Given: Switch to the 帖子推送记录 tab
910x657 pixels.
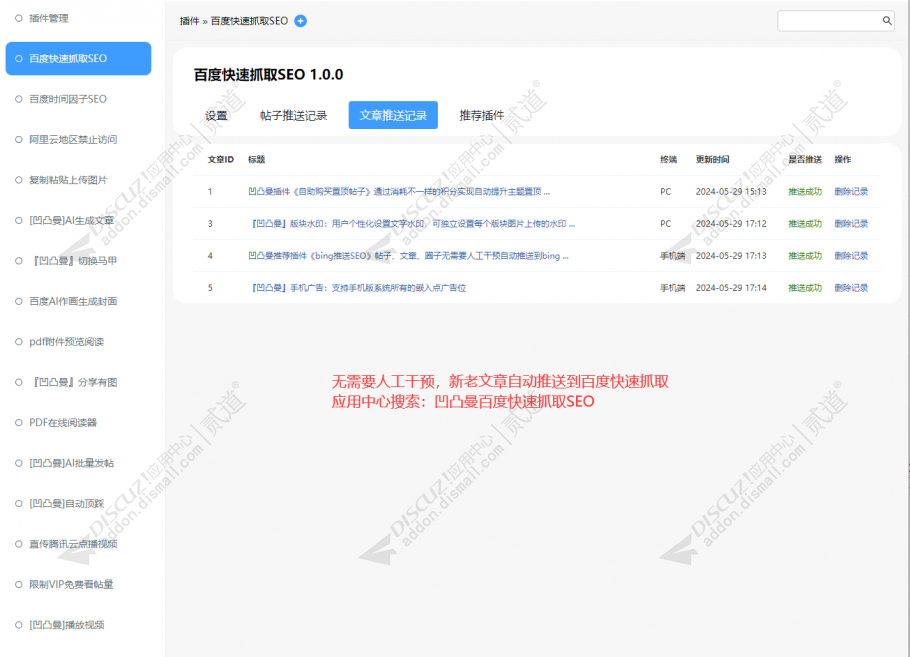Looking at the screenshot, I should tap(294, 115).
